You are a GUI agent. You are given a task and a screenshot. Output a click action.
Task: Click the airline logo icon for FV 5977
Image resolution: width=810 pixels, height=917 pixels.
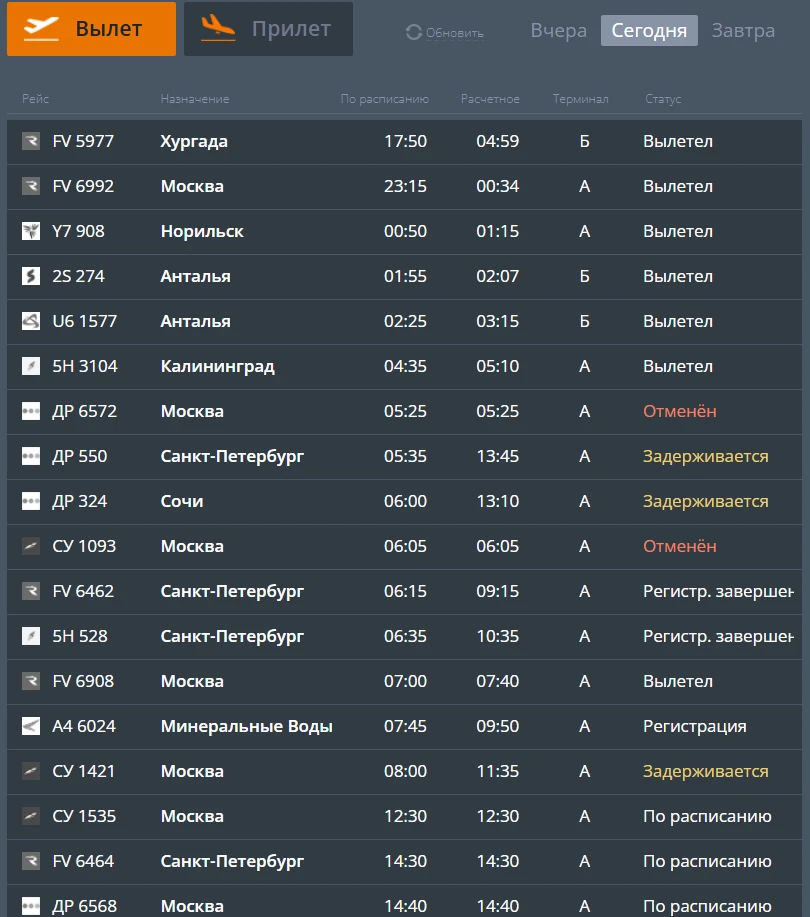coord(31,142)
